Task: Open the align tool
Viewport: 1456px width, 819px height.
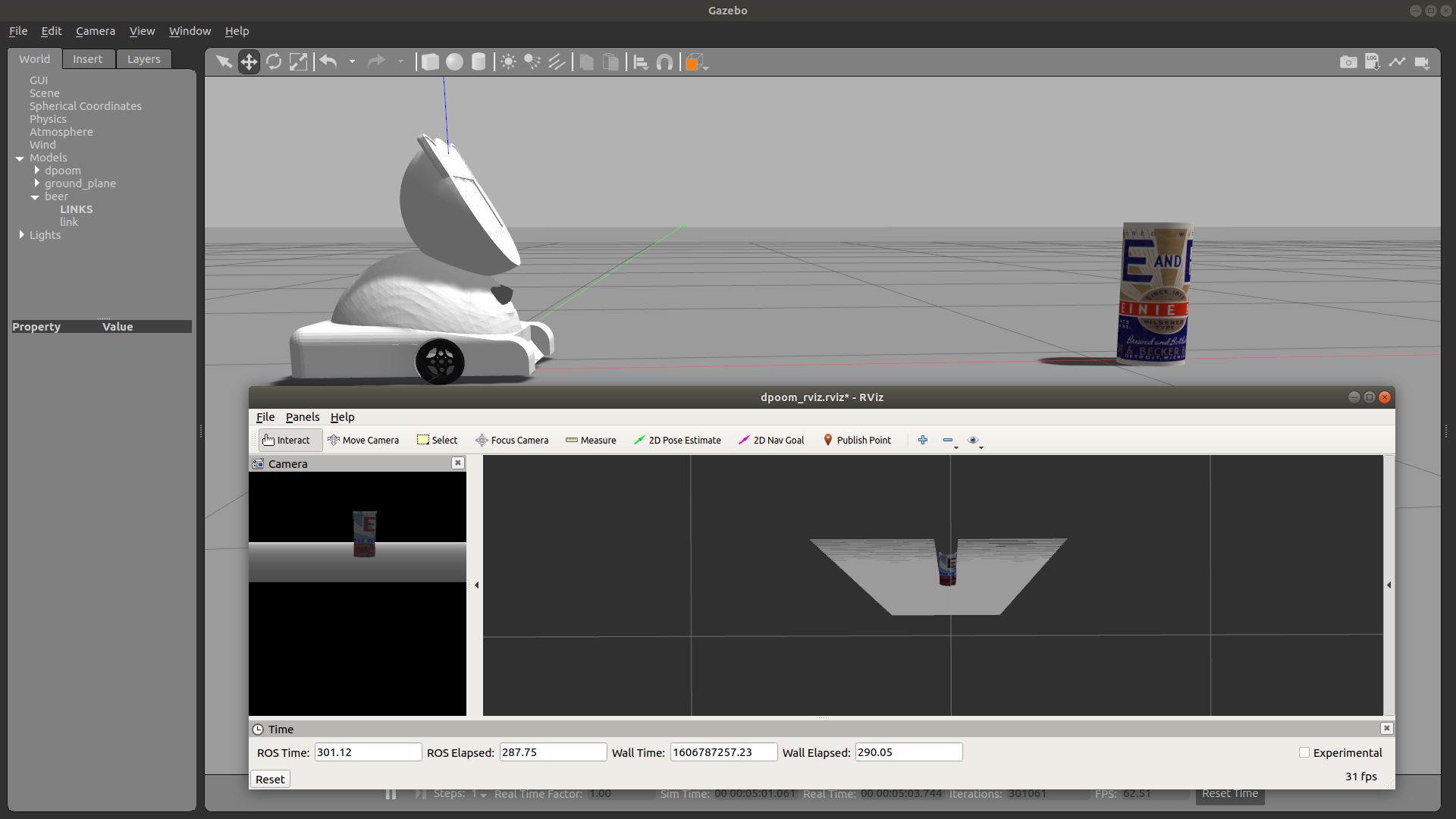Action: (x=641, y=62)
